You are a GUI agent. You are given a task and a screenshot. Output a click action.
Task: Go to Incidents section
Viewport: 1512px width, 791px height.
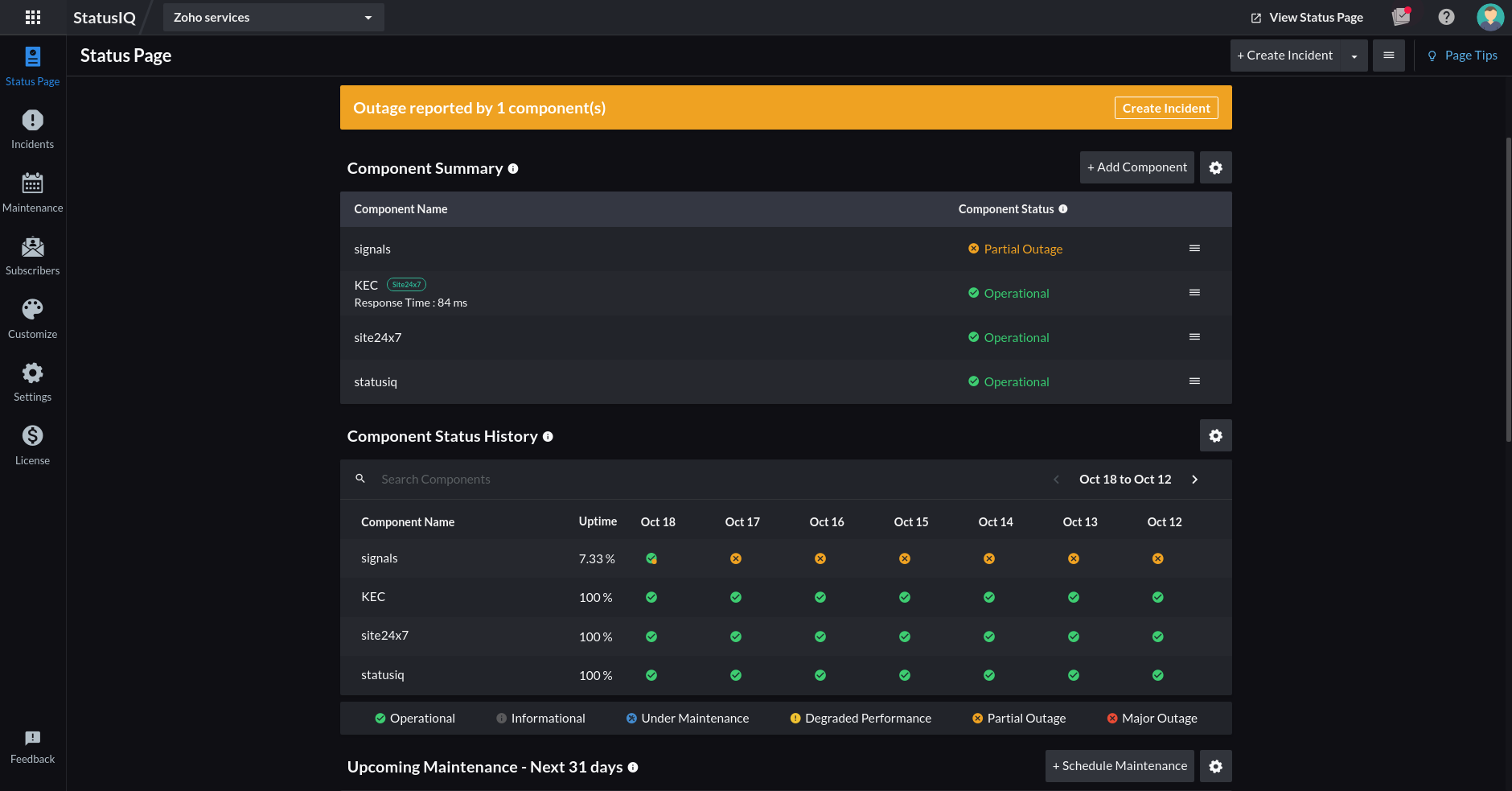33,130
